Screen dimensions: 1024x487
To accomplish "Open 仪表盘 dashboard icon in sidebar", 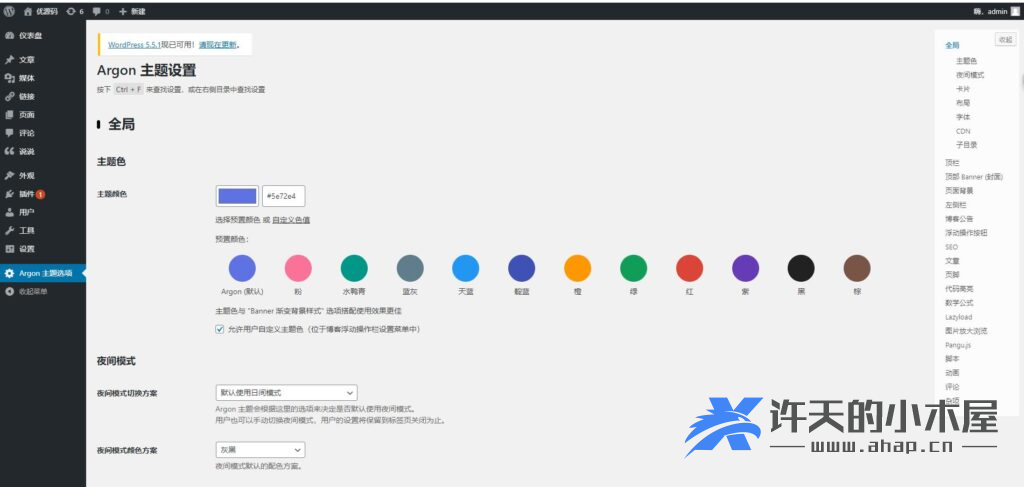I will [9, 35].
